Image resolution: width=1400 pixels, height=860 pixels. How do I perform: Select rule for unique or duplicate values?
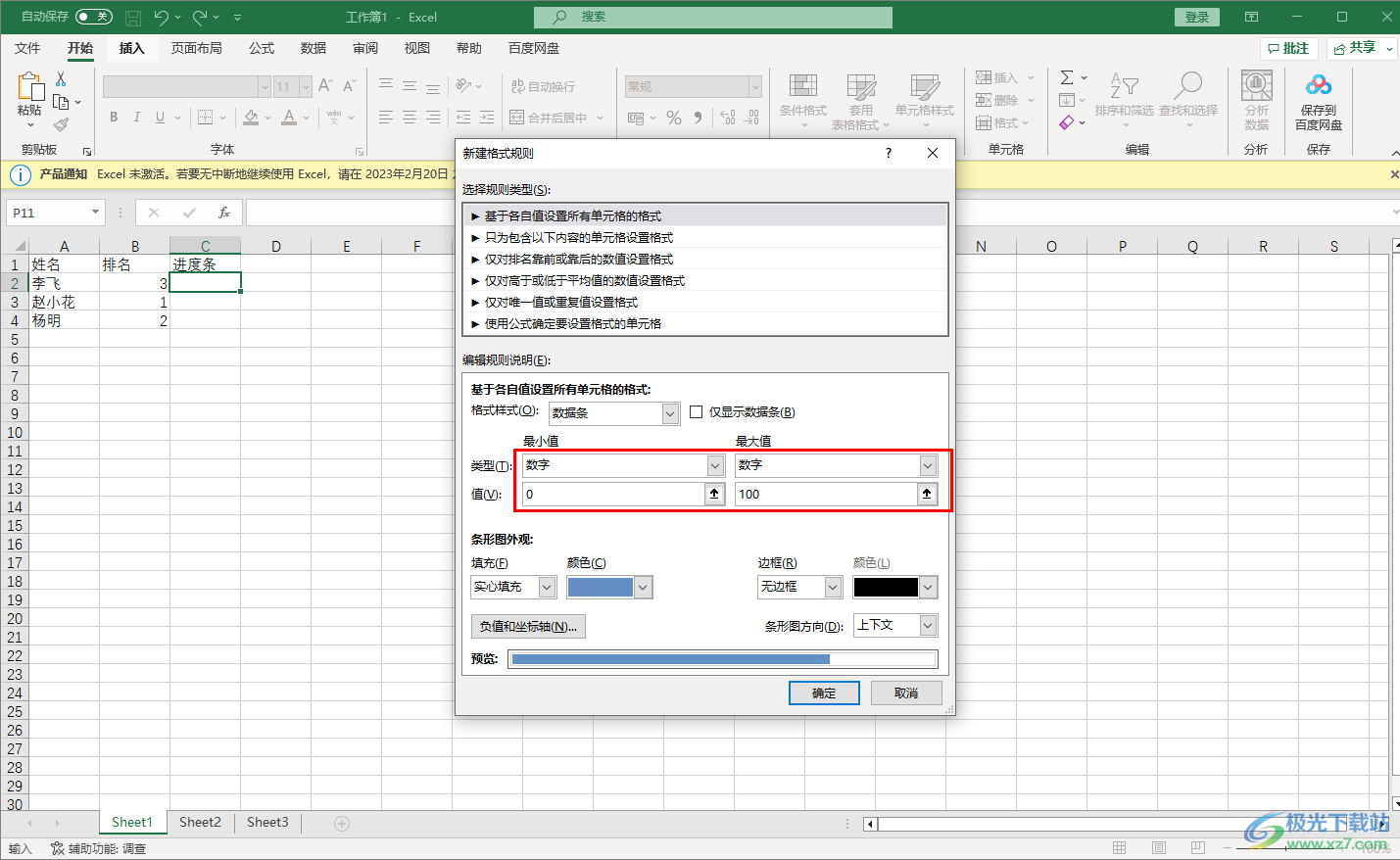tap(705, 302)
